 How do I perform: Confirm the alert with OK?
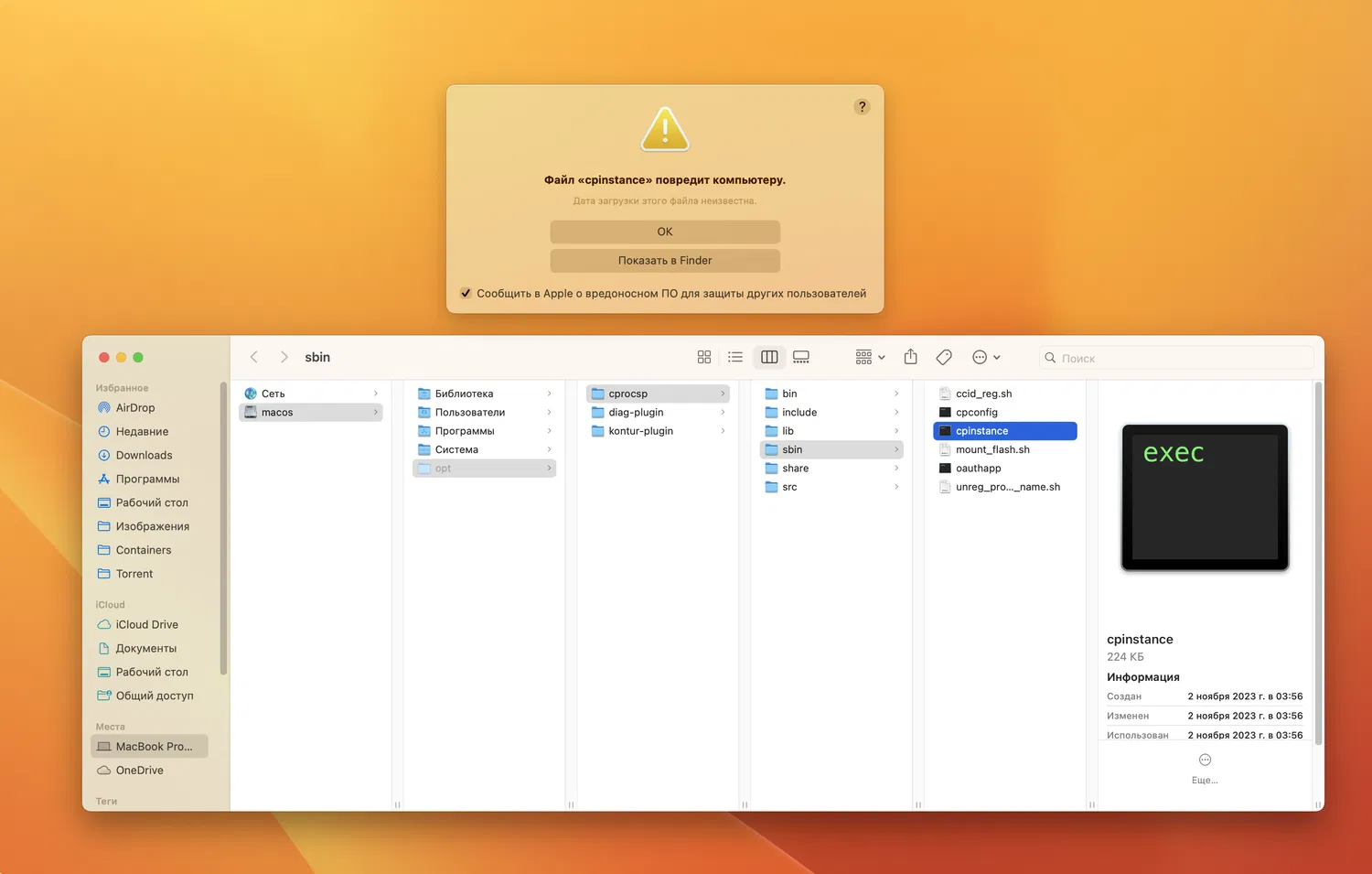(x=665, y=232)
